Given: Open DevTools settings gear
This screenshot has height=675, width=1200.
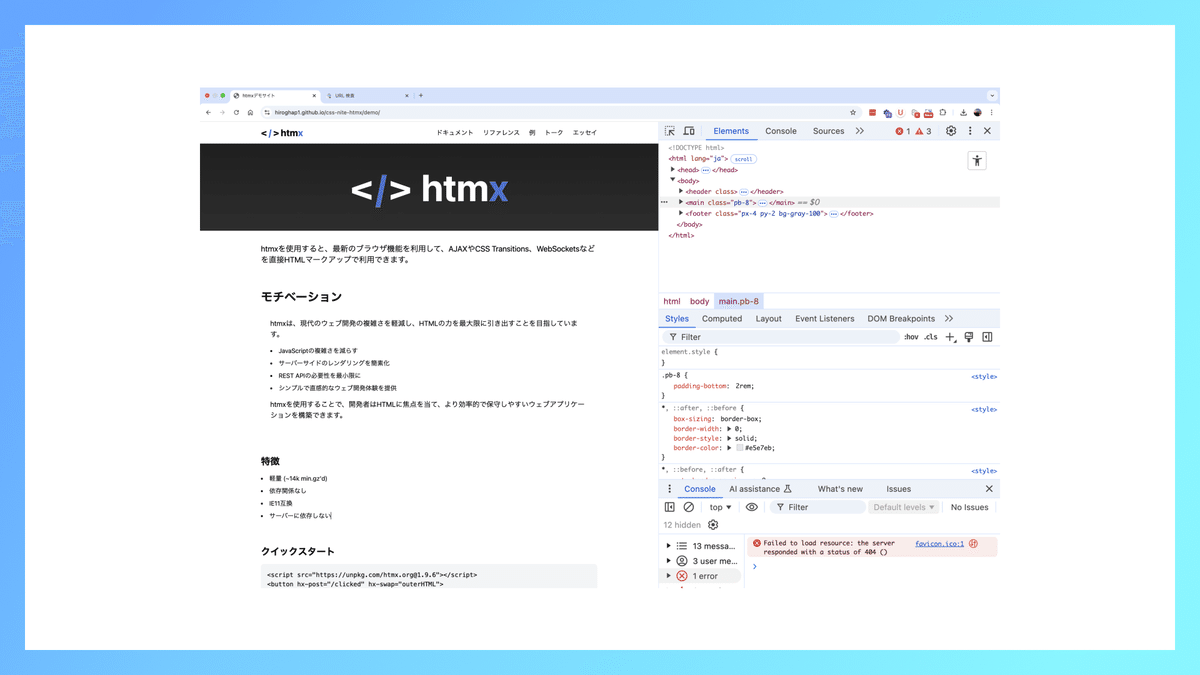Looking at the screenshot, I should coord(951,131).
